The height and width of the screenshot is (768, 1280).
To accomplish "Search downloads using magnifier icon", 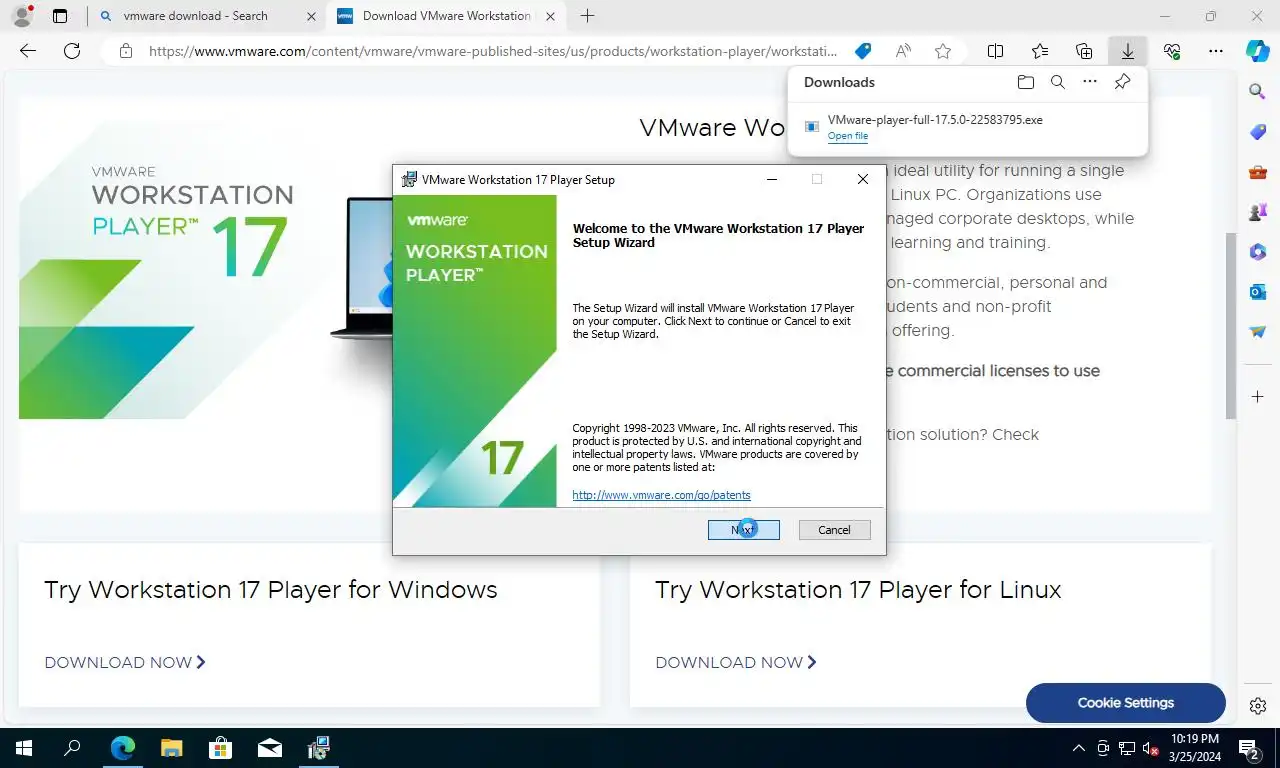I will [1058, 82].
